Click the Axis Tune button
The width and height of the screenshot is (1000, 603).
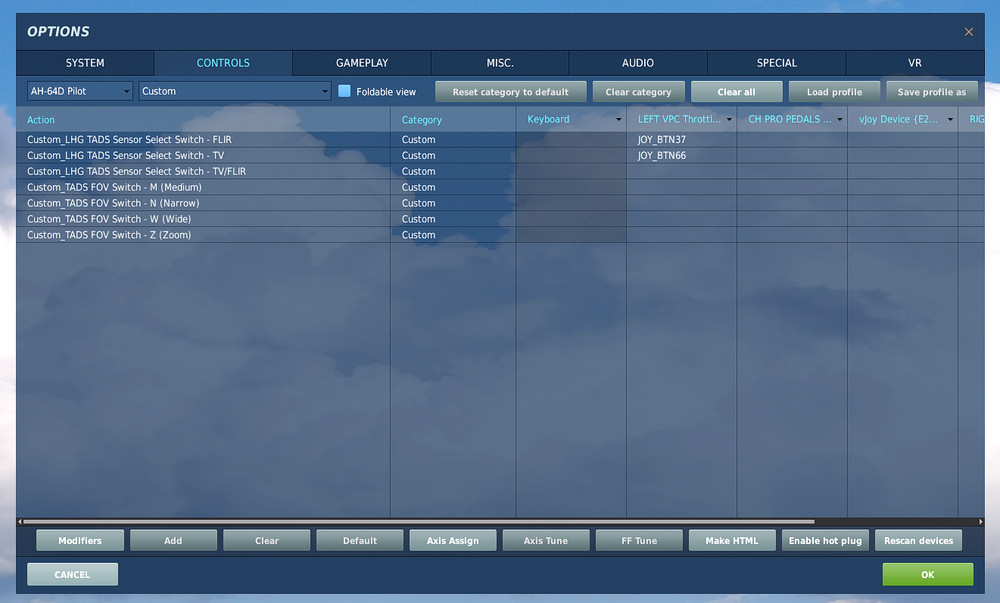546,541
